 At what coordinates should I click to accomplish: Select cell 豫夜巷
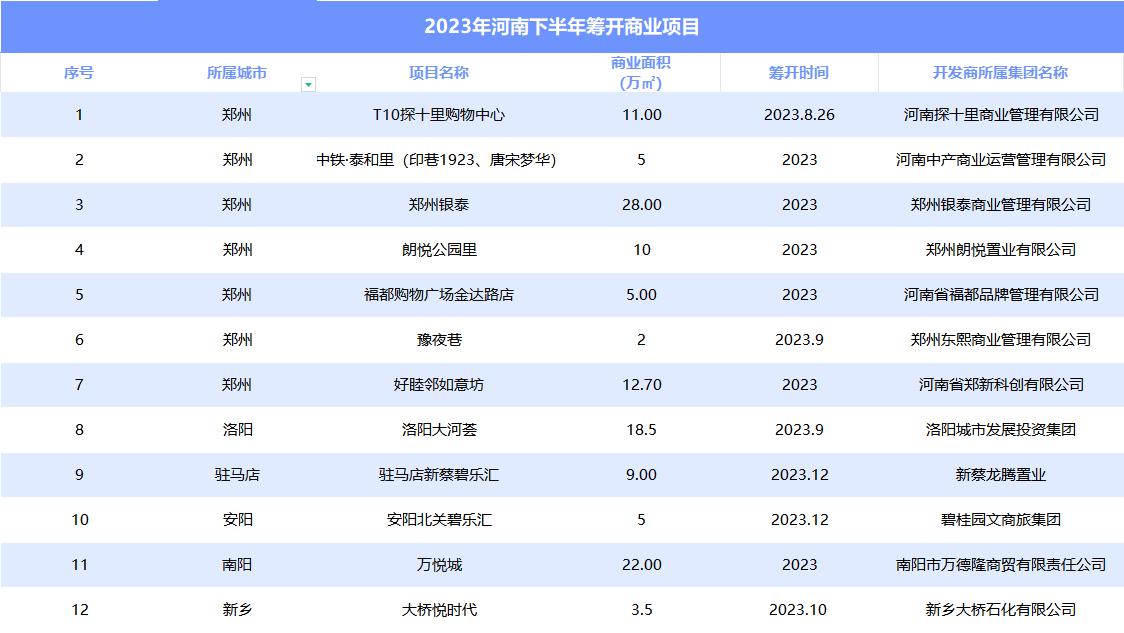[x=439, y=340]
